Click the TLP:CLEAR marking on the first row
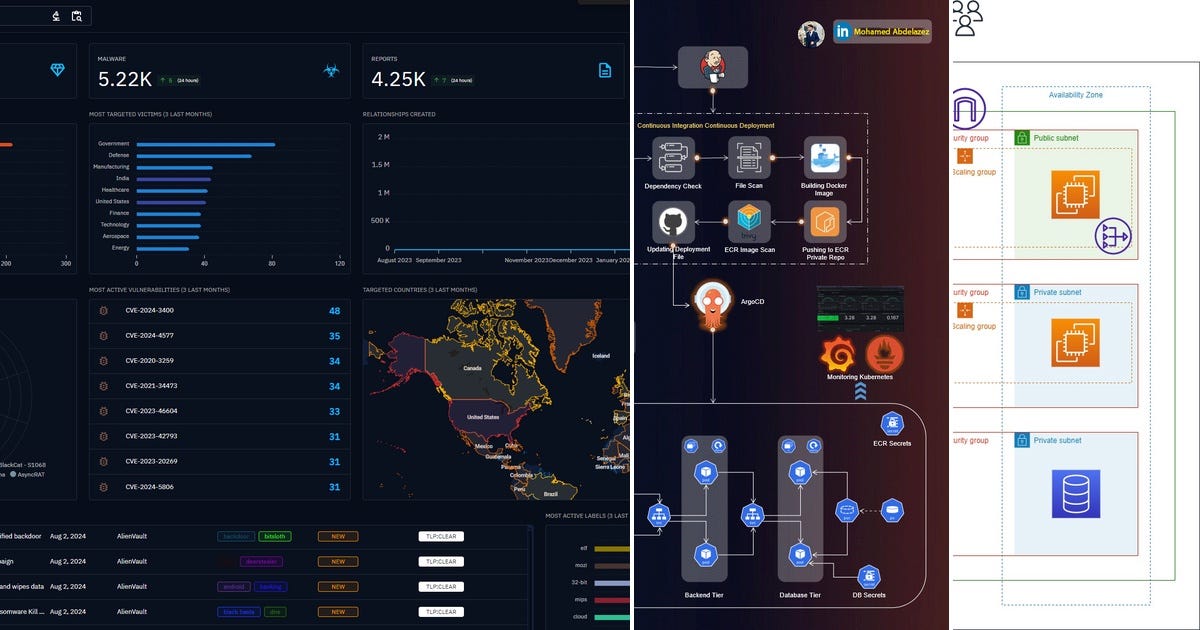This screenshot has width=1200, height=630. (440, 536)
